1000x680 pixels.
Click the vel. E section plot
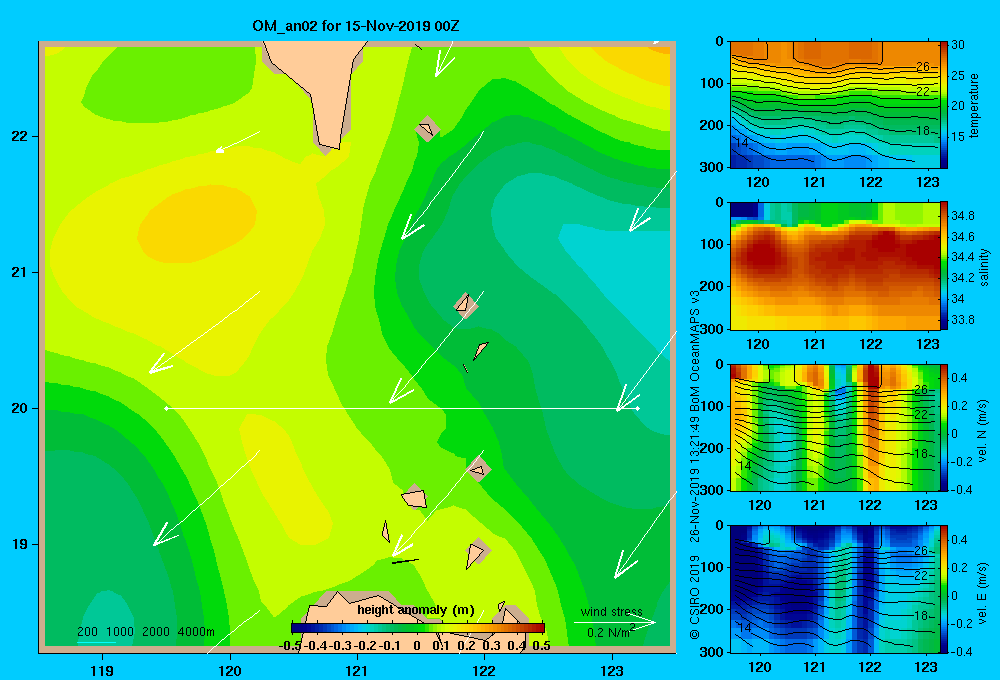click(835, 589)
